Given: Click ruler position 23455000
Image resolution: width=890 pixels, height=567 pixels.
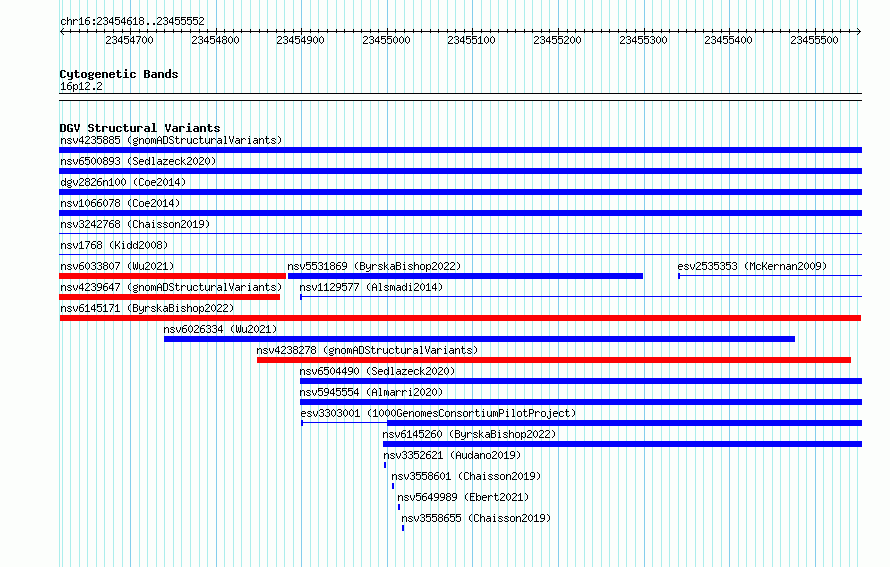Looking at the screenshot, I should pos(386,40).
